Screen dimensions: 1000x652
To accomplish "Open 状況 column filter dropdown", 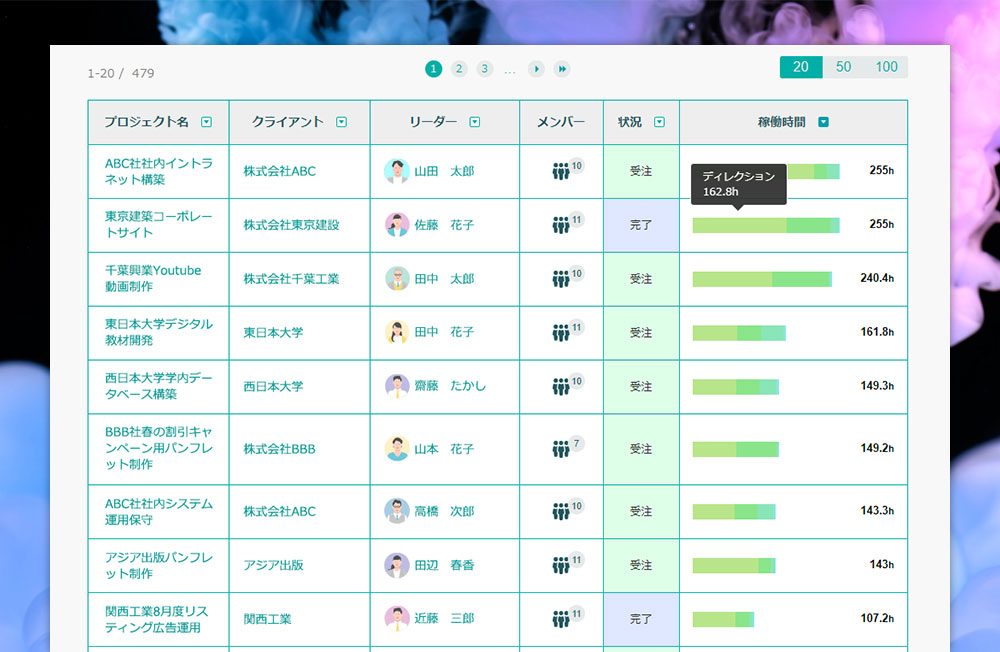I will pyautogui.click(x=659, y=122).
